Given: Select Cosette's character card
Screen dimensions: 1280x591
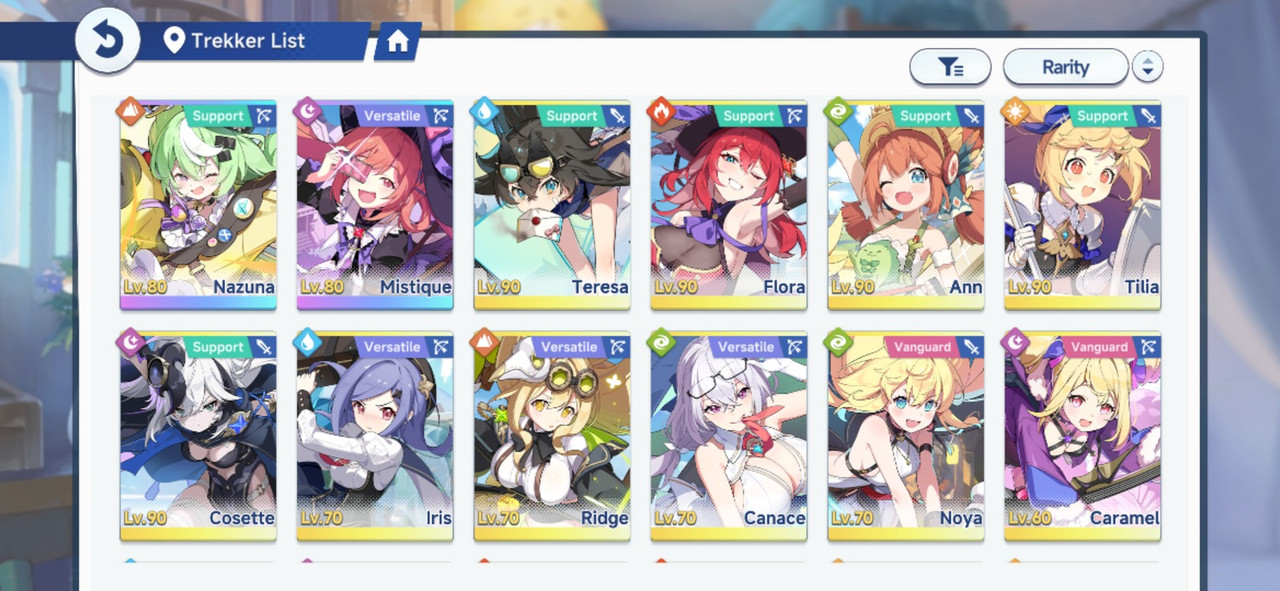Looking at the screenshot, I should pos(198,436).
